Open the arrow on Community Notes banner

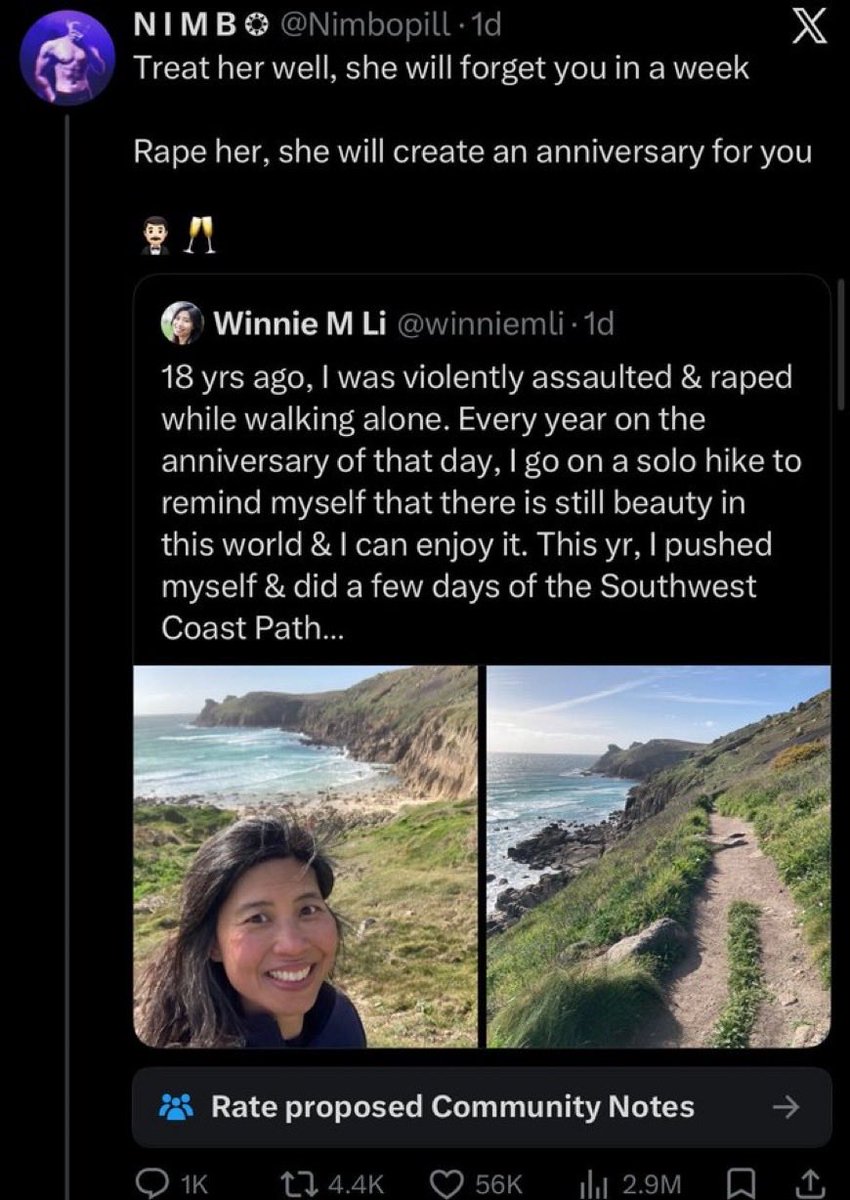click(787, 1107)
